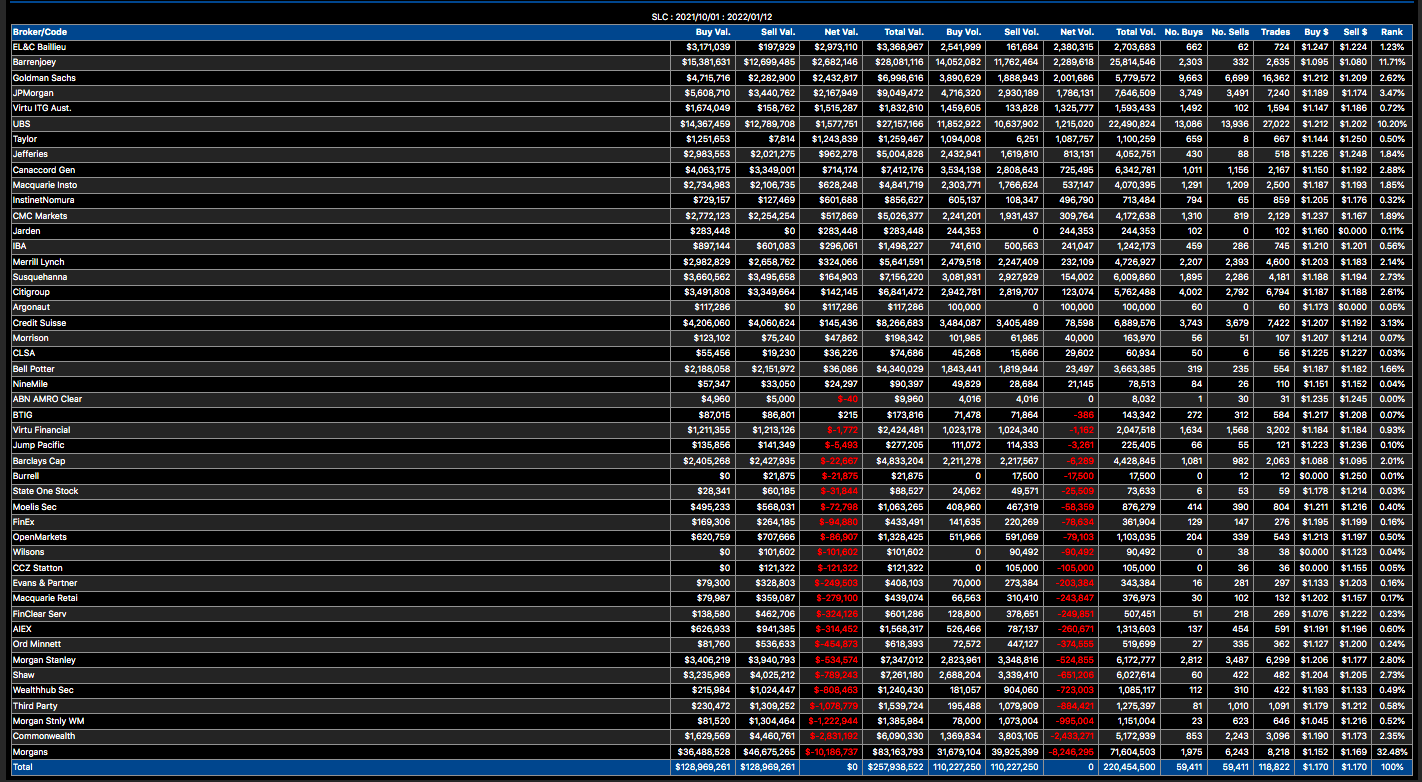Sort by the Buy Vol. column header
Screen dimensions: 1422x782
(955, 31)
